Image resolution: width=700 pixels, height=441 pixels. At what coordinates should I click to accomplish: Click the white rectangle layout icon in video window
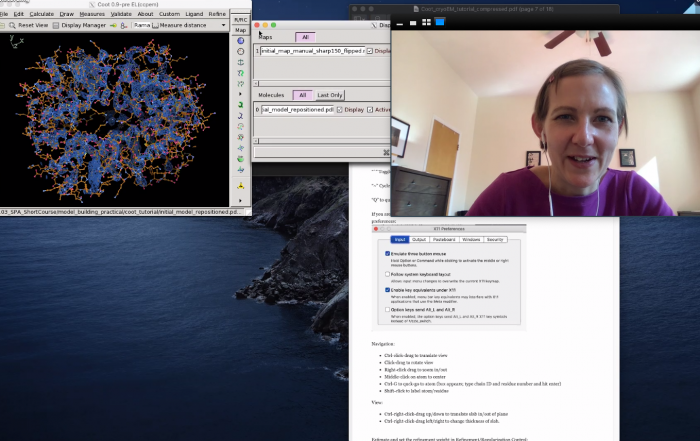point(413,23)
